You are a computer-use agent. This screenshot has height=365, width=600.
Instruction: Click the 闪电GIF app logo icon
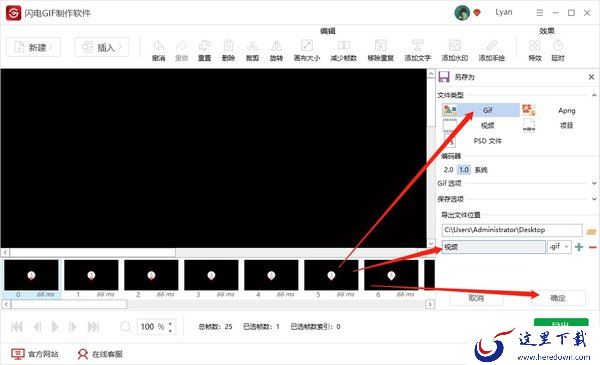(x=13, y=13)
